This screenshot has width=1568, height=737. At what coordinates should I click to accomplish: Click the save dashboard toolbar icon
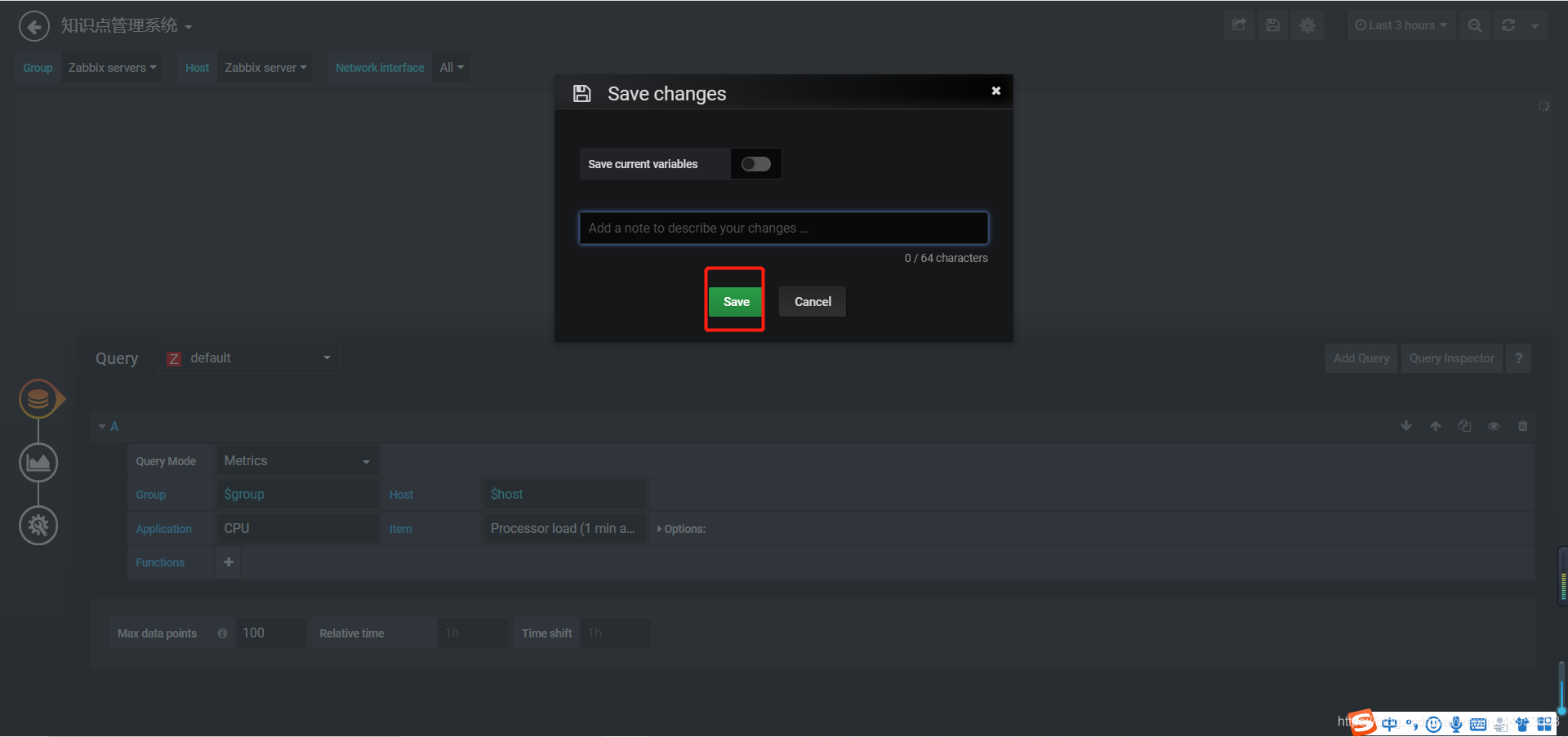1272,25
